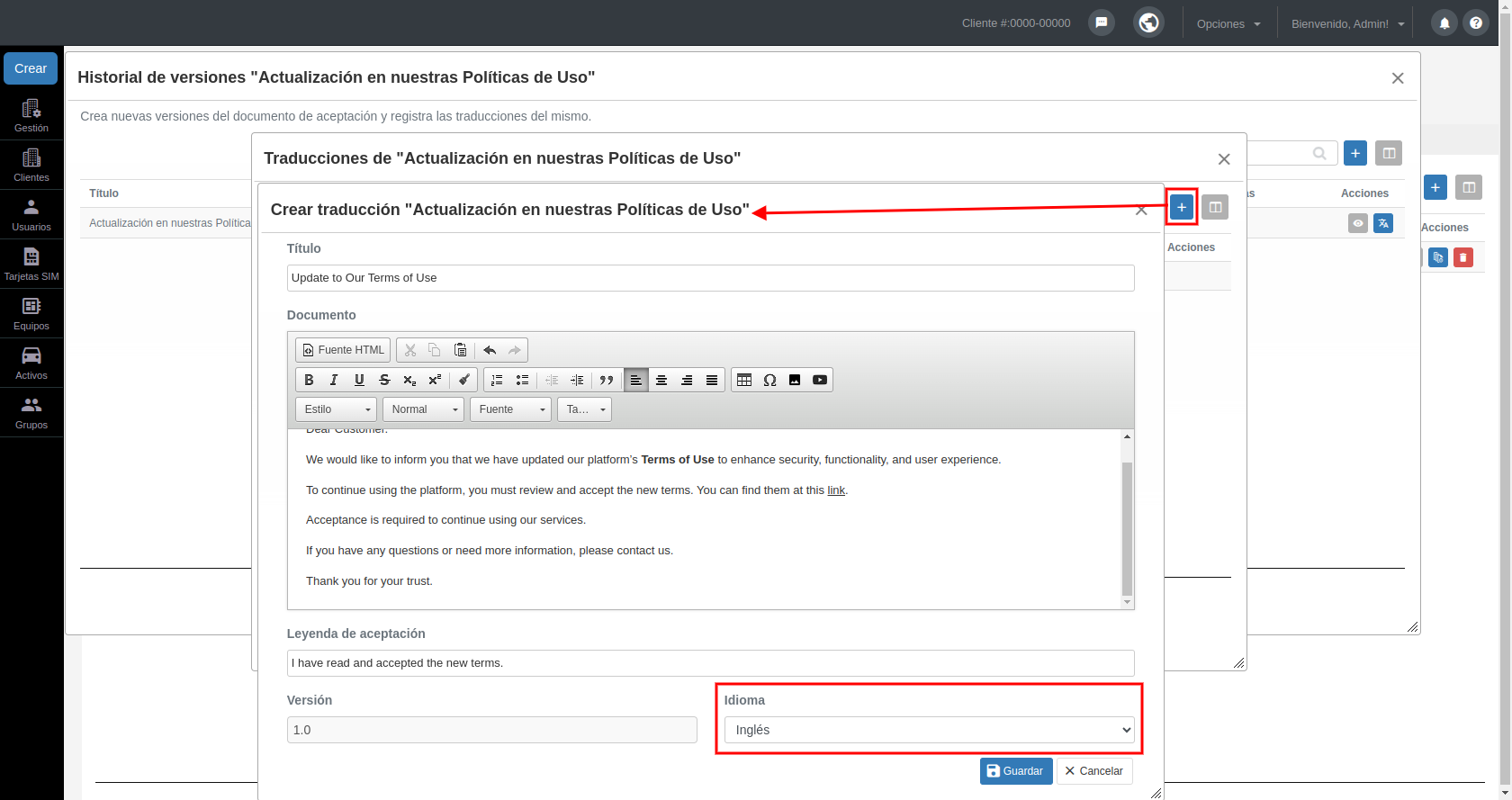Insert an image into the document
The height and width of the screenshot is (800, 1512).
pos(795,380)
